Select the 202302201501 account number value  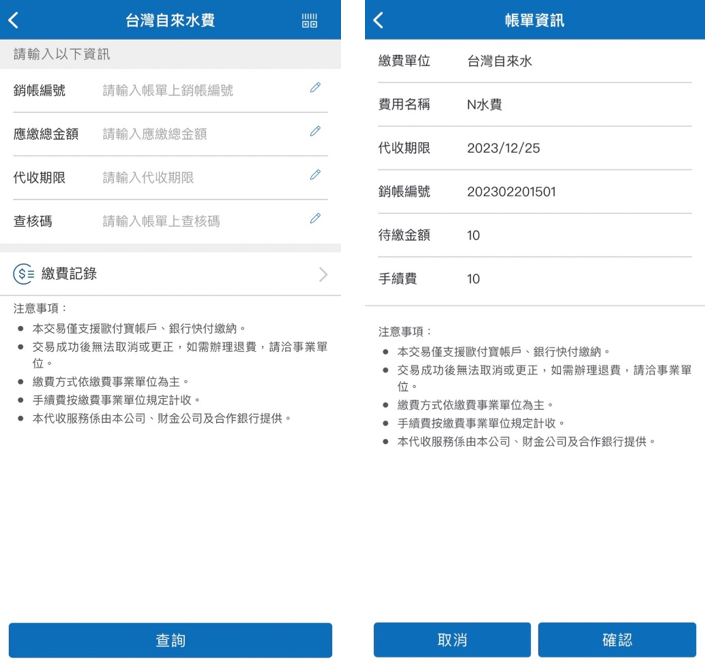(511, 192)
